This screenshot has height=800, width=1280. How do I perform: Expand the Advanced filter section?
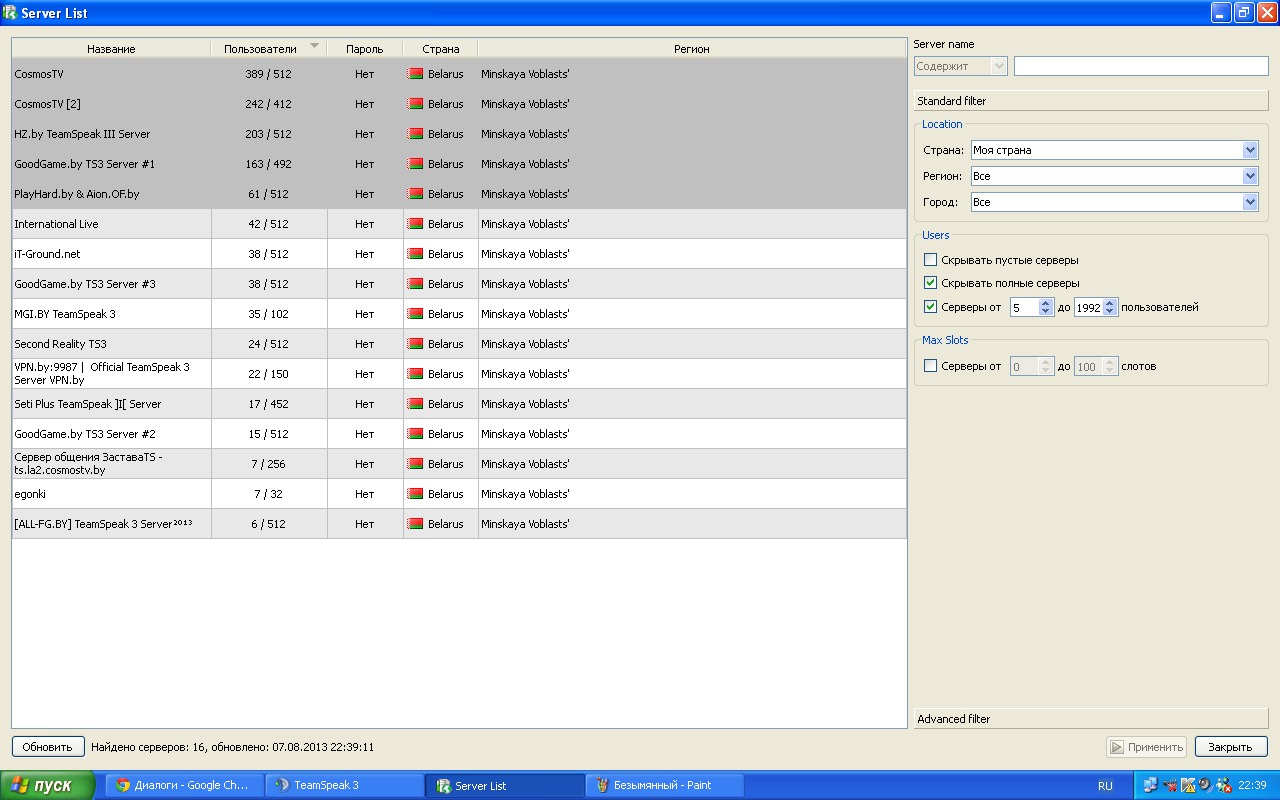[1090, 719]
